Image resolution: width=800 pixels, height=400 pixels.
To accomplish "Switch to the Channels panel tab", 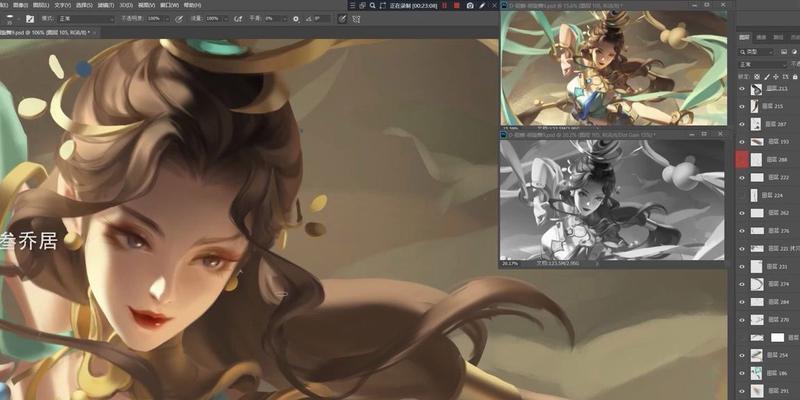I will pos(761,37).
